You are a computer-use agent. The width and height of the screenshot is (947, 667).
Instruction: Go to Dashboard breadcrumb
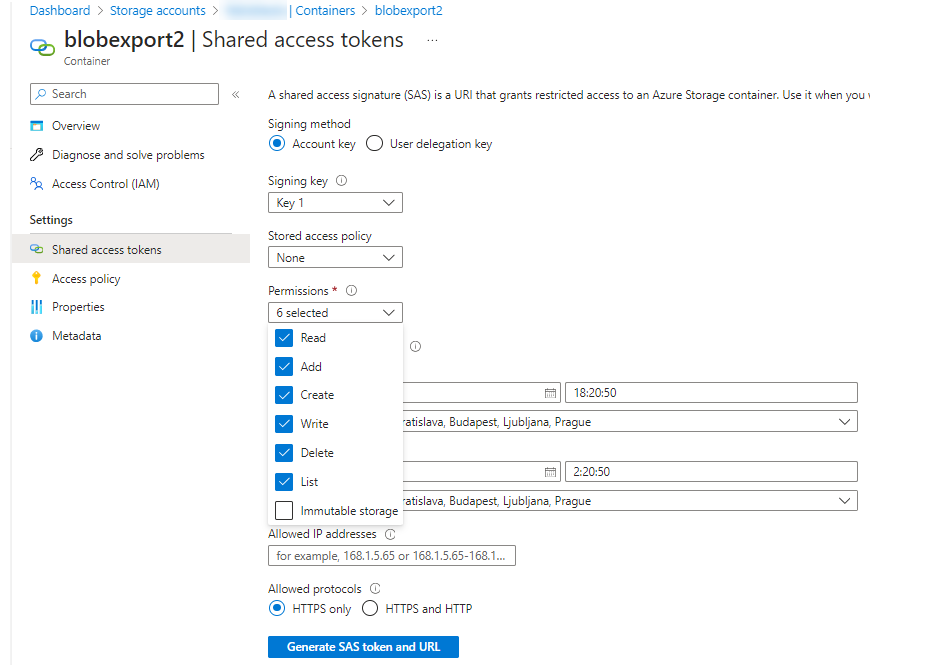[x=60, y=11]
